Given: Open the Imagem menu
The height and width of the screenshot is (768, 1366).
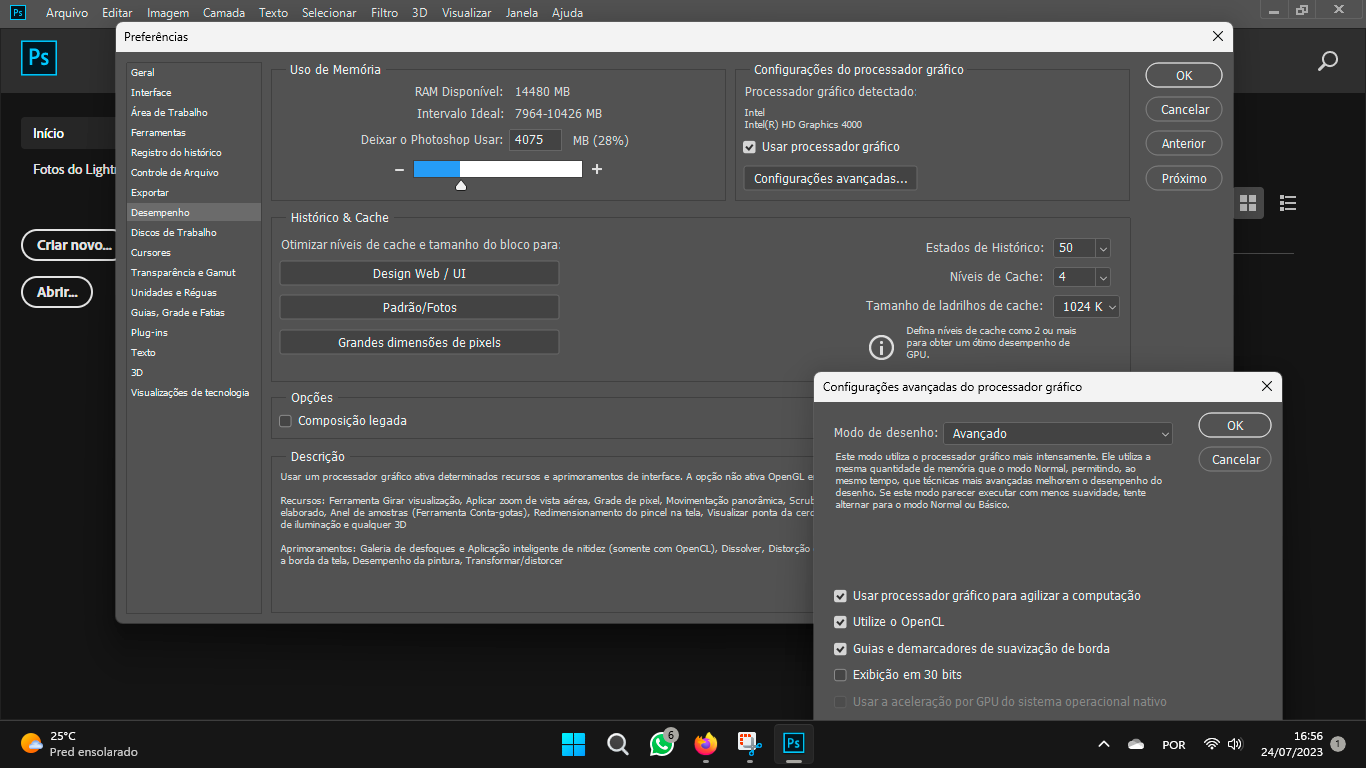Looking at the screenshot, I should click(x=168, y=13).
